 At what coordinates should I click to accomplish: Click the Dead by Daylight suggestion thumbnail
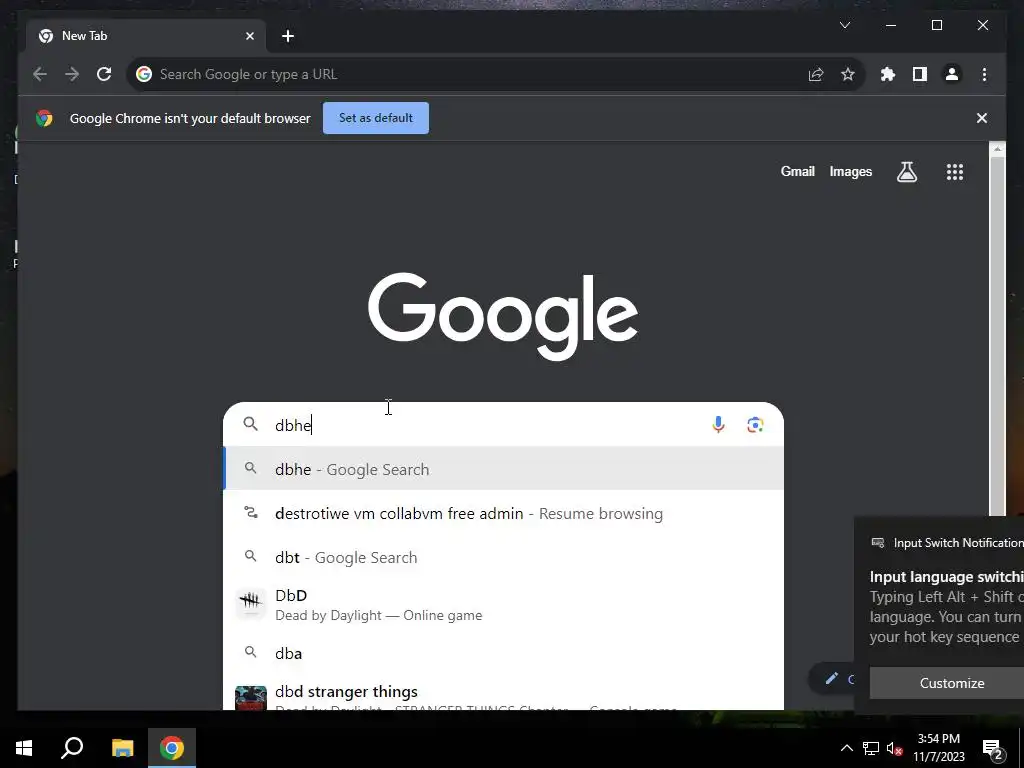click(251, 604)
